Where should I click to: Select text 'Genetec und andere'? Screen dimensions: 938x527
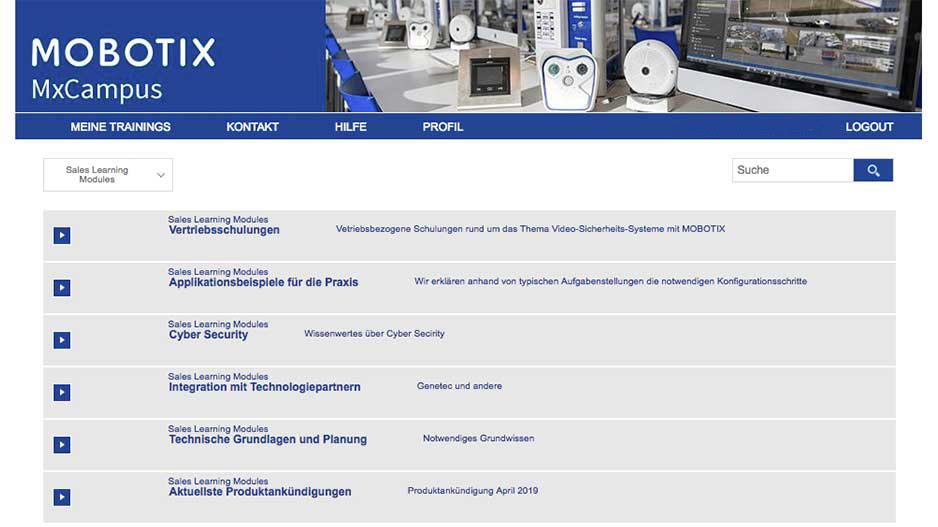pyautogui.click(x=459, y=386)
